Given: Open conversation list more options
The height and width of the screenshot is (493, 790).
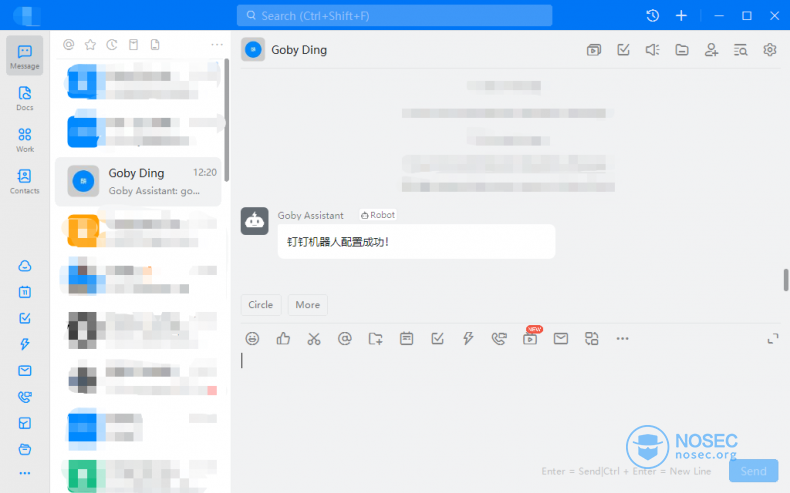Looking at the screenshot, I should click(x=217, y=45).
